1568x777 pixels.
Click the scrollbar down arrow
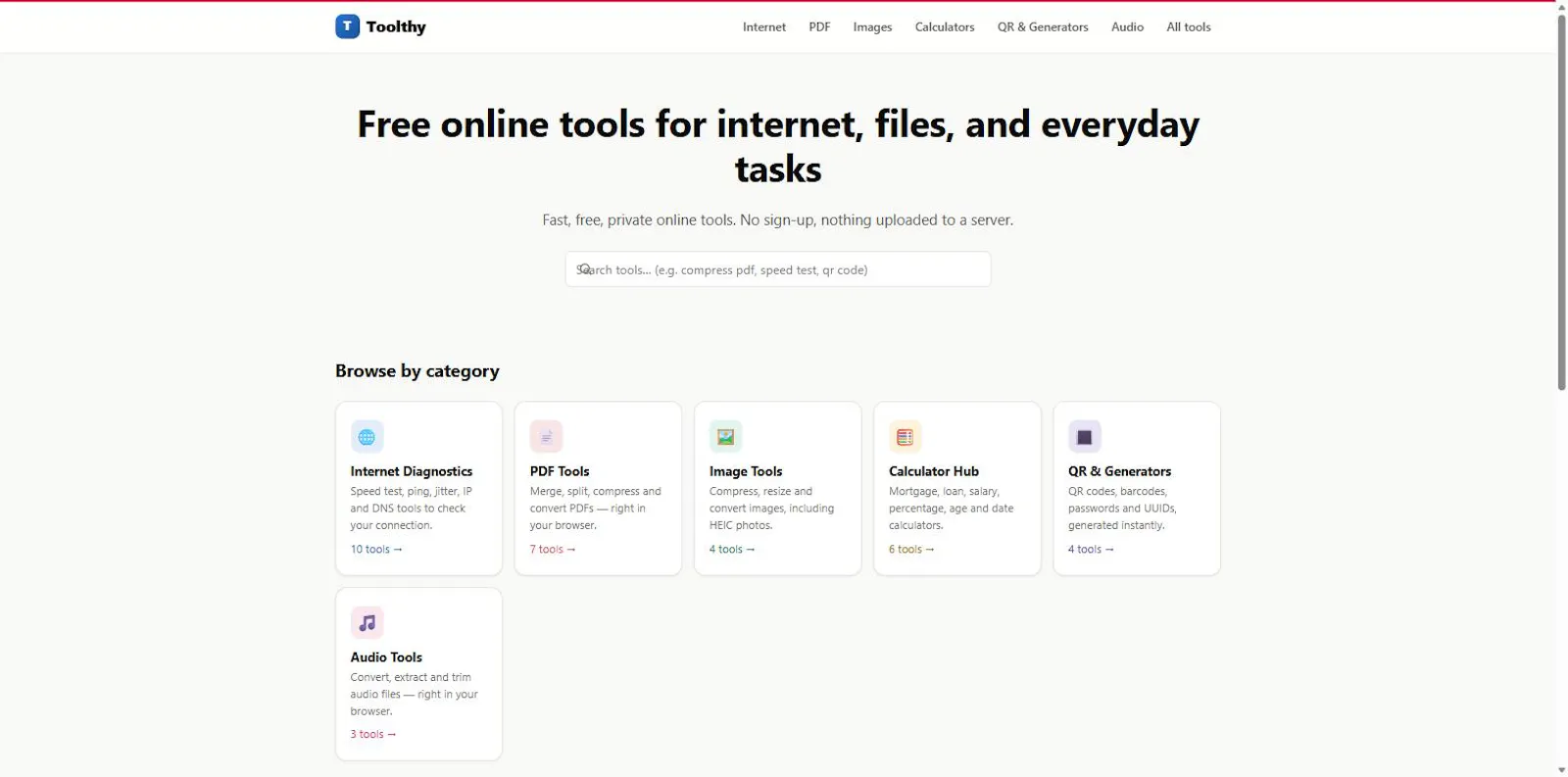pyautogui.click(x=1562, y=770)
